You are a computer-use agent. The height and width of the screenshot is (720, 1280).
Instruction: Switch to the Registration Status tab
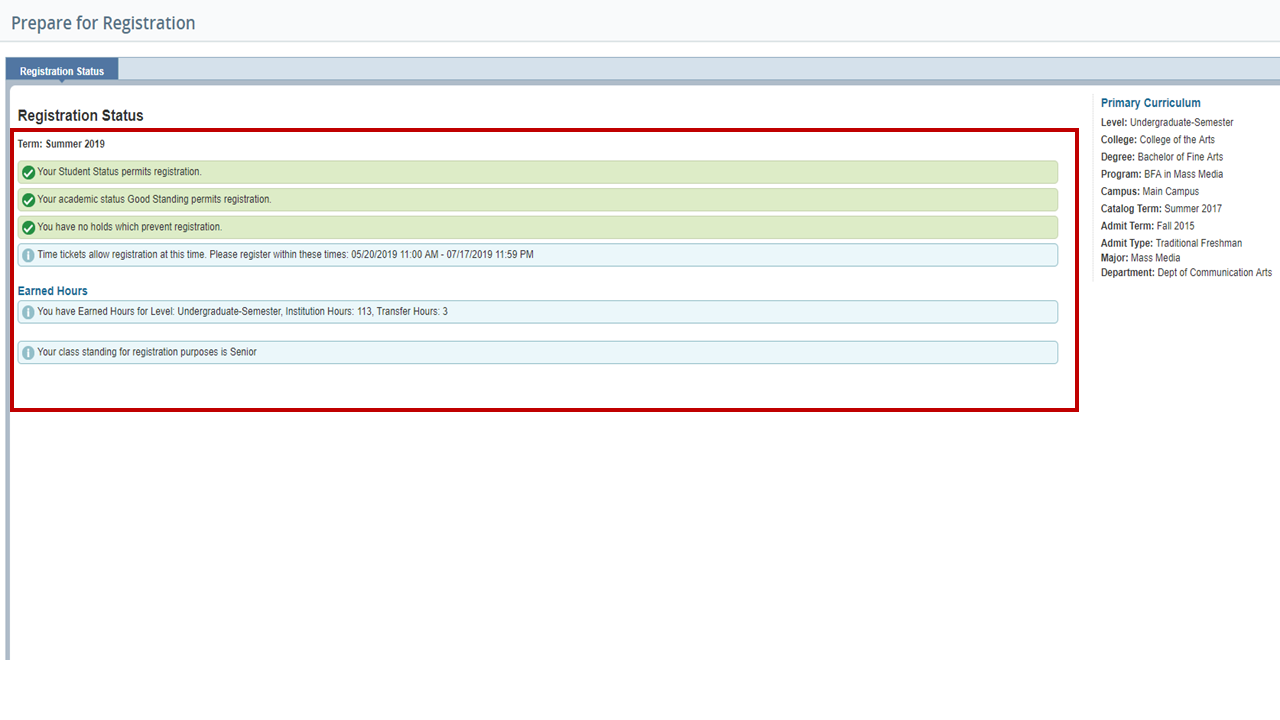61,71
